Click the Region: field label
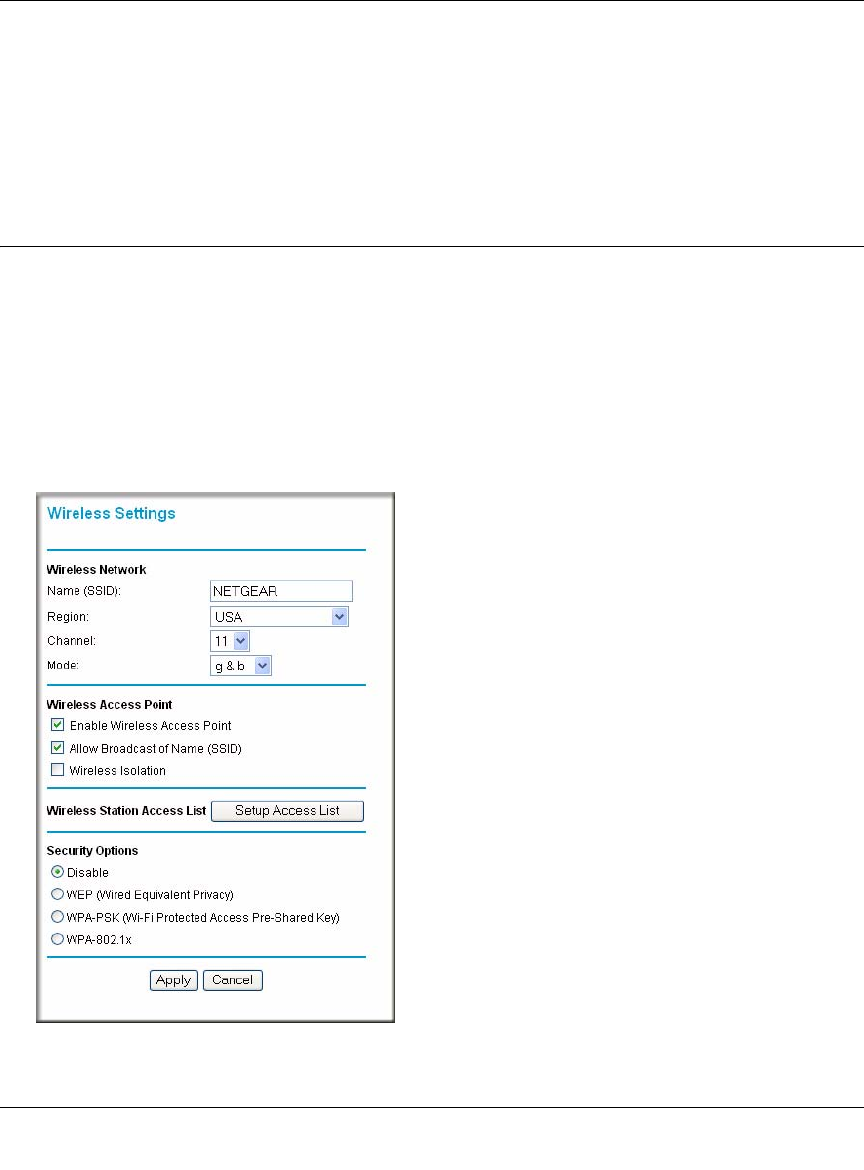 pyautogui.click(x=68, y=617)
